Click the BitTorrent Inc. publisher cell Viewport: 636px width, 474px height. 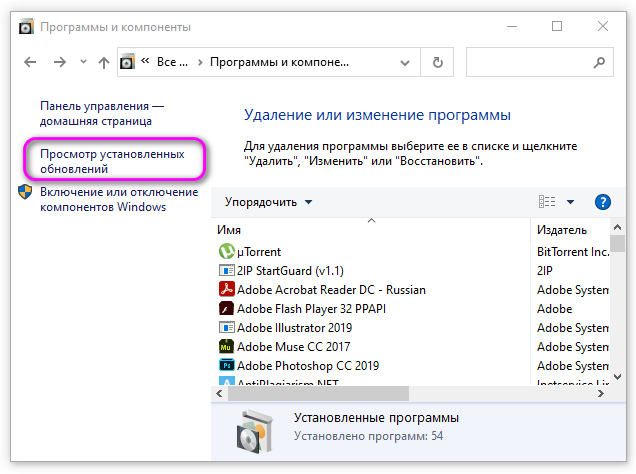(573, 252)
